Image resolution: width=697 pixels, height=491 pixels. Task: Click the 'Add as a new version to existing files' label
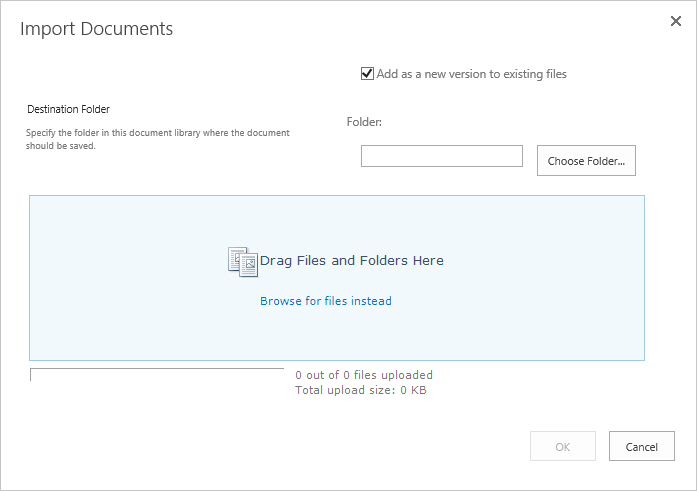[x=472, y=74]
